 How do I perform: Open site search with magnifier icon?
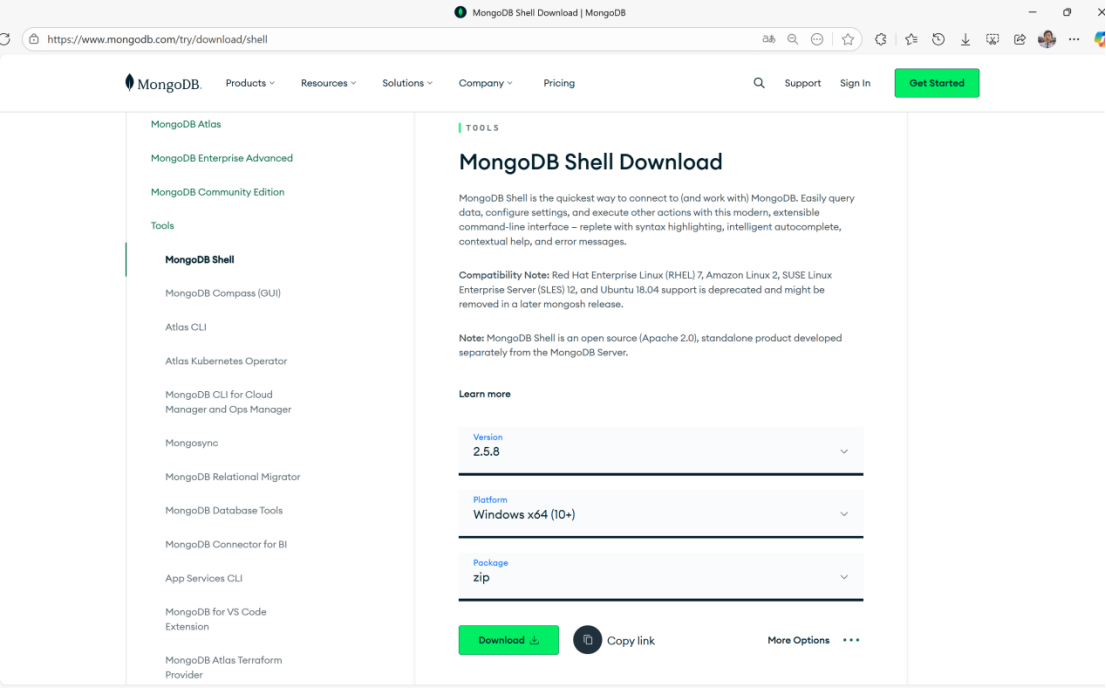[759, 83]
